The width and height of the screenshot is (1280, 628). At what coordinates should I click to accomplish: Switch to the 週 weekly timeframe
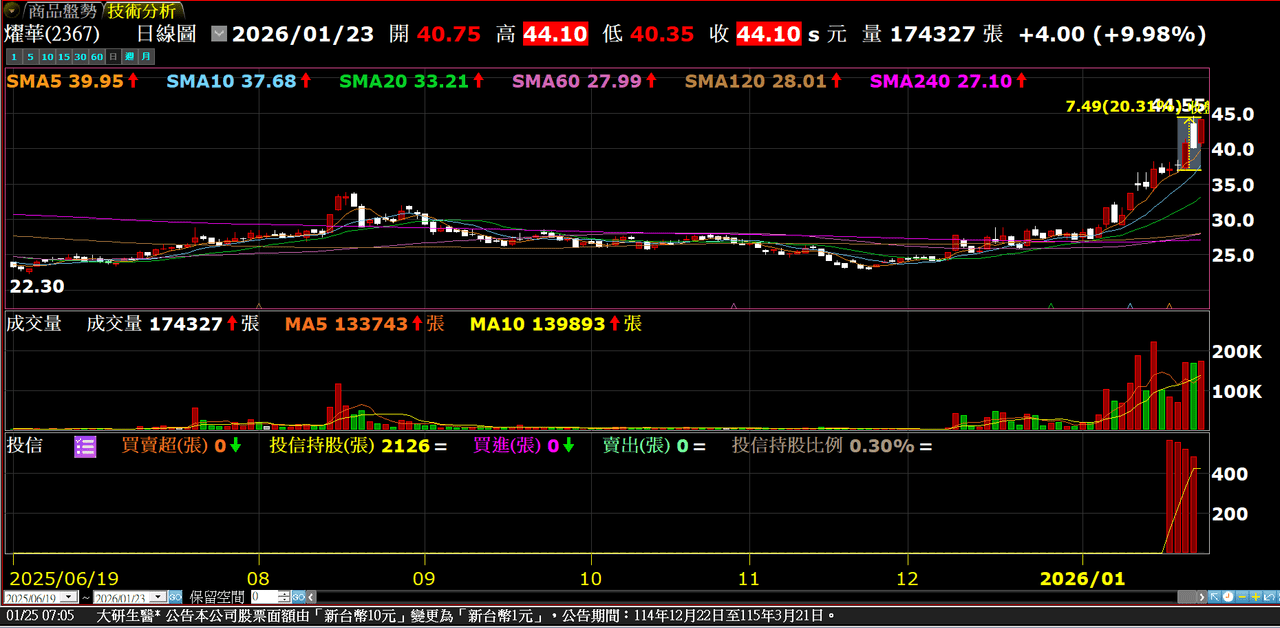[128, 57]
